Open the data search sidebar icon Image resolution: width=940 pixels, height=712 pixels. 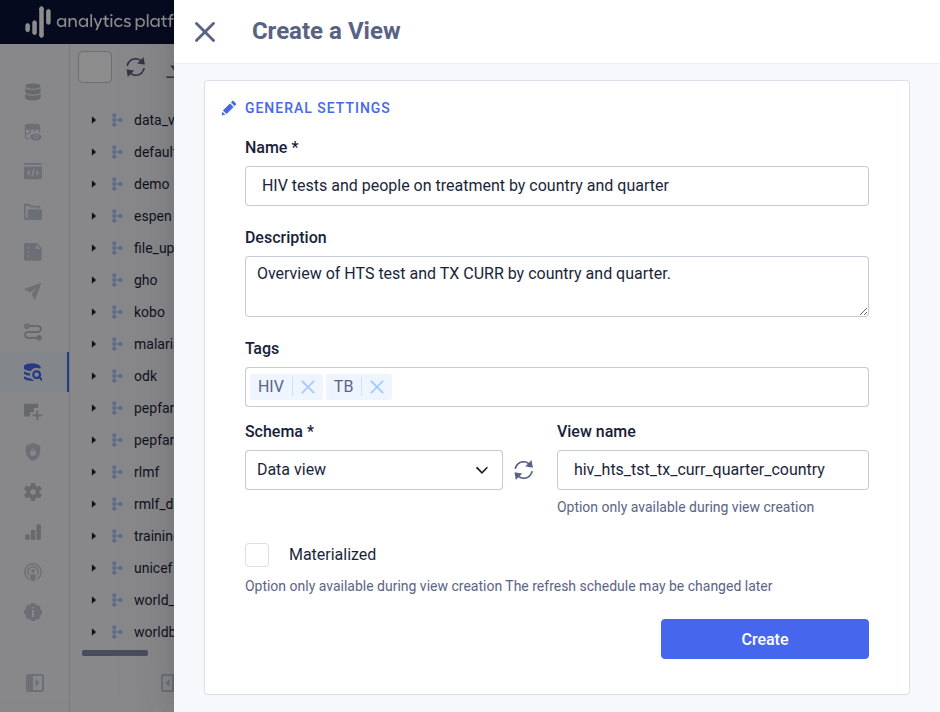[33, 372]
